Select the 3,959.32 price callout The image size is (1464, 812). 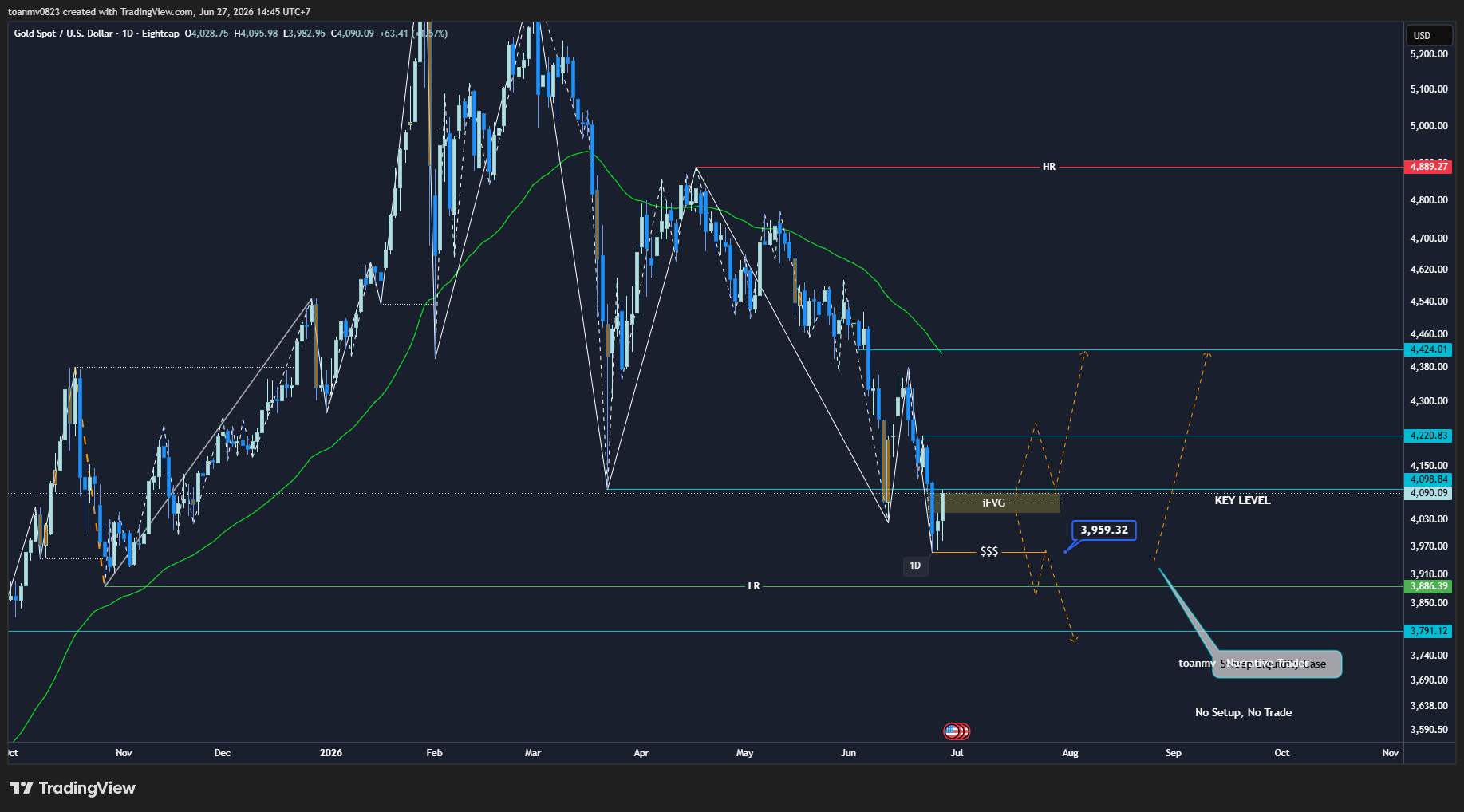(x=1104, y=530)
